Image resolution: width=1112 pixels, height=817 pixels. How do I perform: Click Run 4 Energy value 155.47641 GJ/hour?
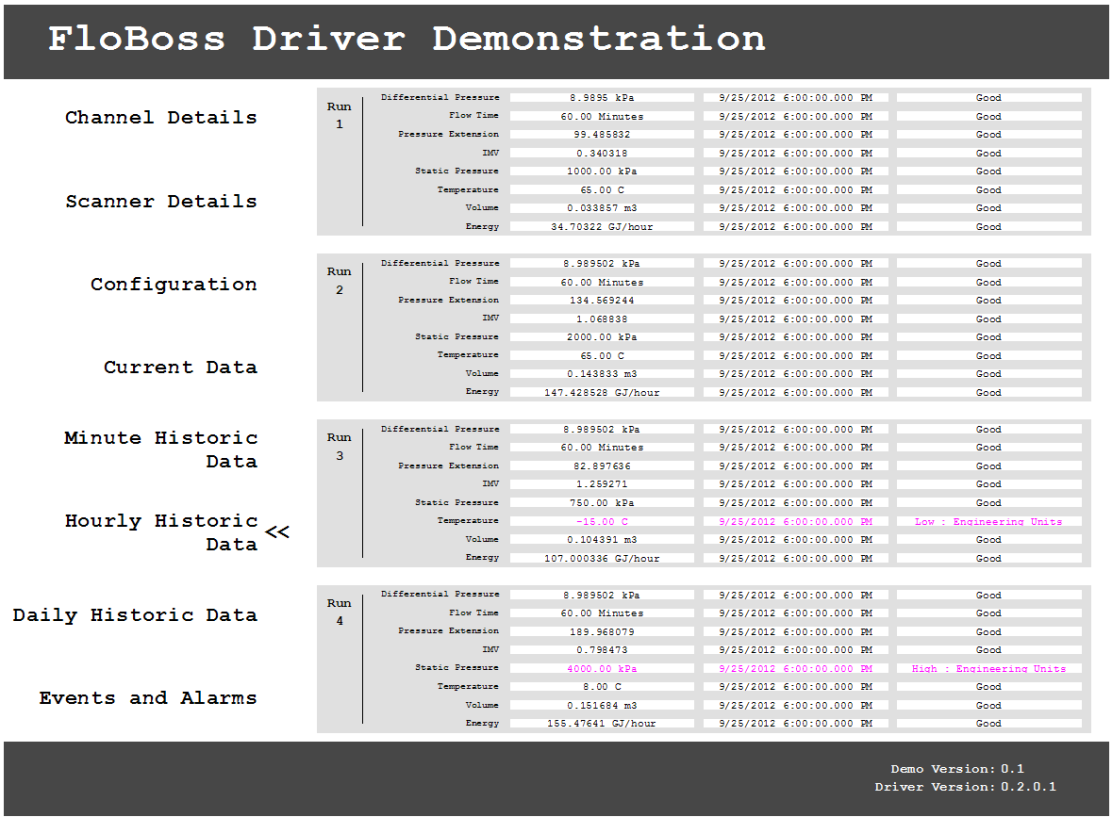(x=601, y=724)
